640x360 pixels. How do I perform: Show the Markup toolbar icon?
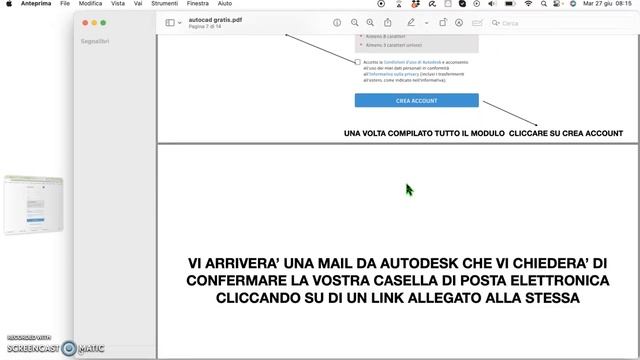[459, 23]
